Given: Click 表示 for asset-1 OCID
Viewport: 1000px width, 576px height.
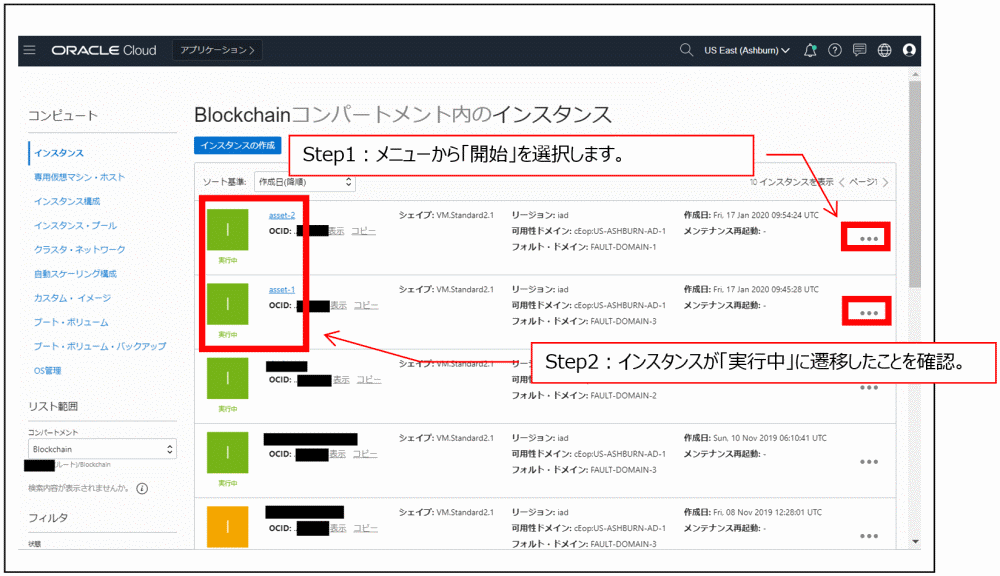Looking at the screenshot, I should (339, 306).
